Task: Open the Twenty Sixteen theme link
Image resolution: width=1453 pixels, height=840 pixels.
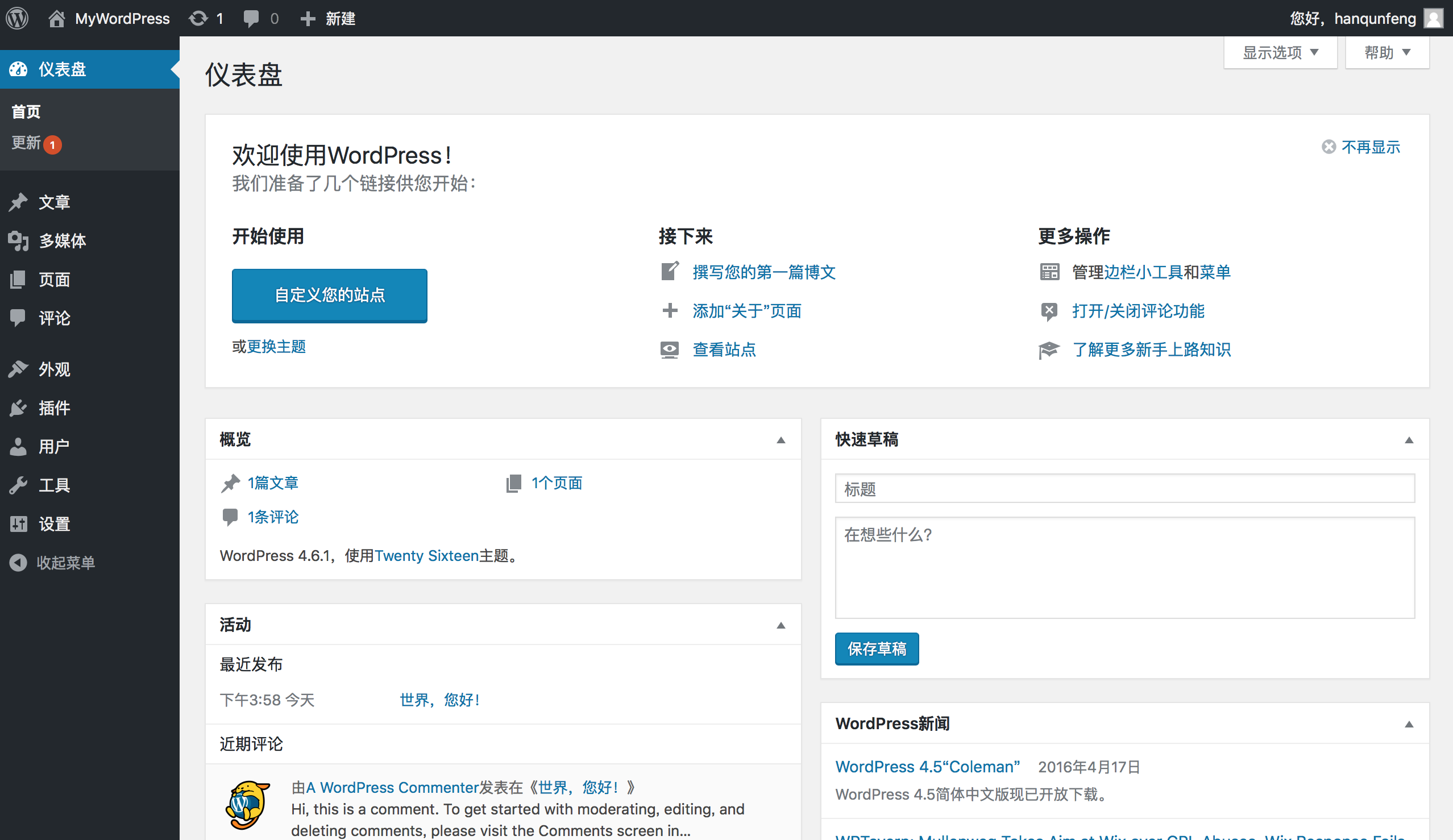Action: pos(427,555)
